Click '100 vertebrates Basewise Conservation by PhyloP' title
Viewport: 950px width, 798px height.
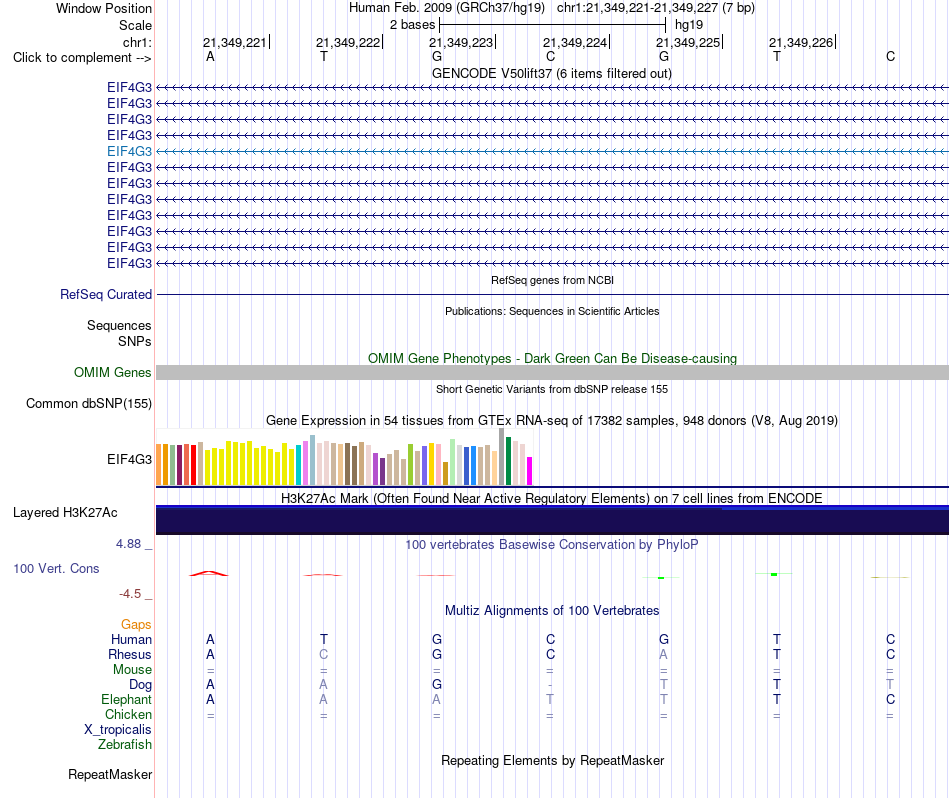[x=552, y=544]
